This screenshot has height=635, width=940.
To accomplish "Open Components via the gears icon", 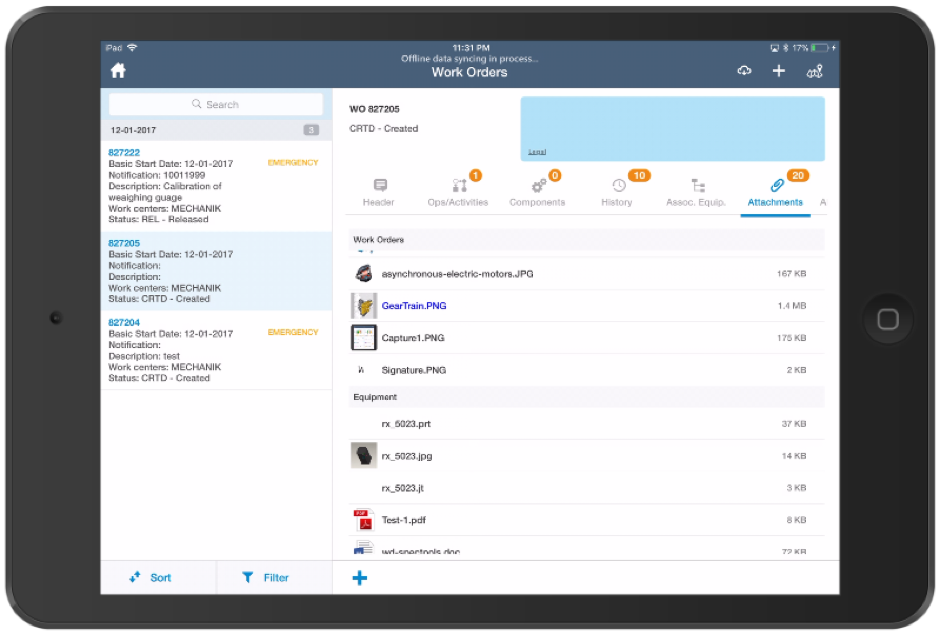I will coord(537,184).
